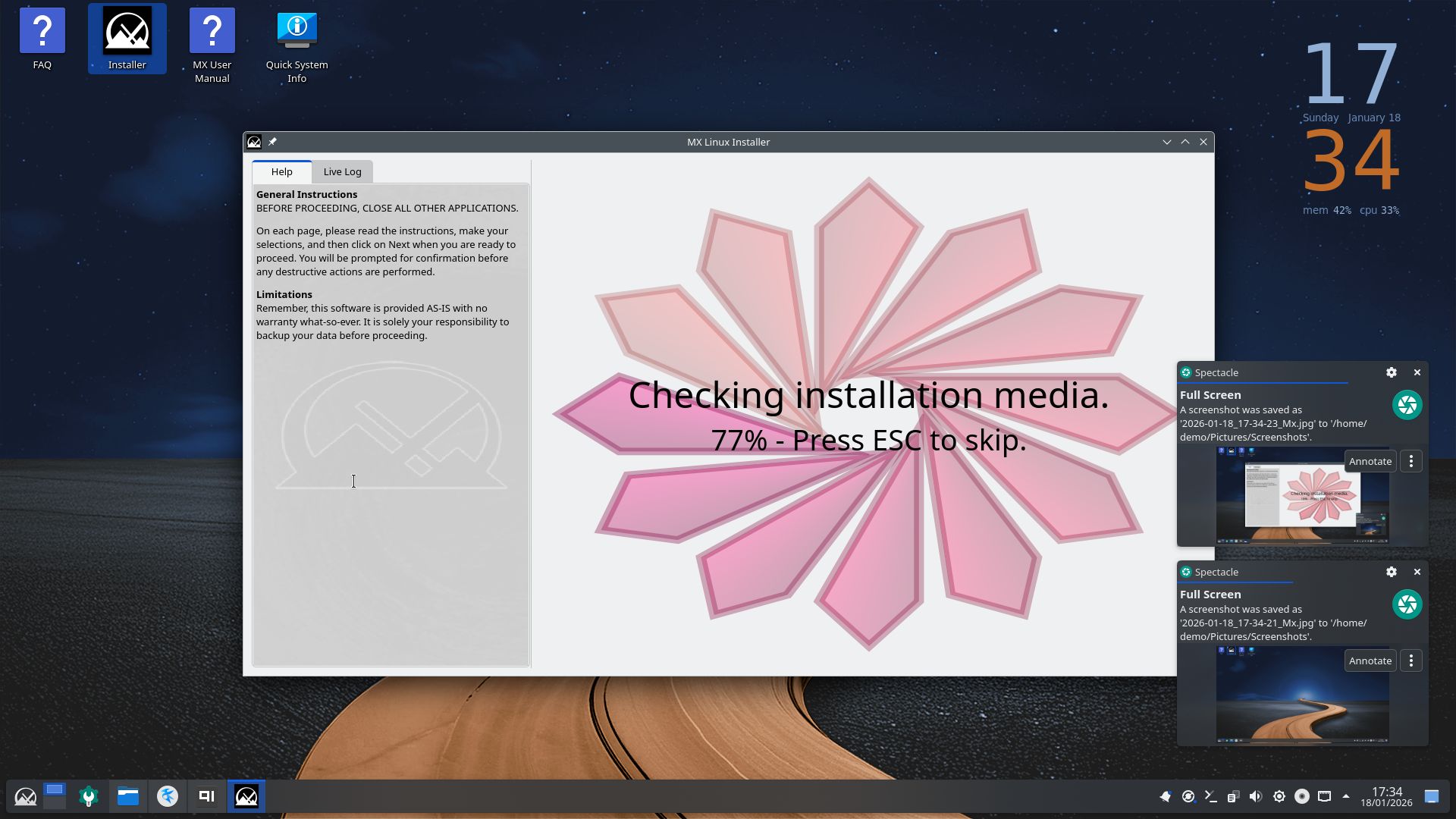The image size is (1456, 819).
Task: Click Annotate on the 17-34-21 screenshot
Action: (1370, 661)
